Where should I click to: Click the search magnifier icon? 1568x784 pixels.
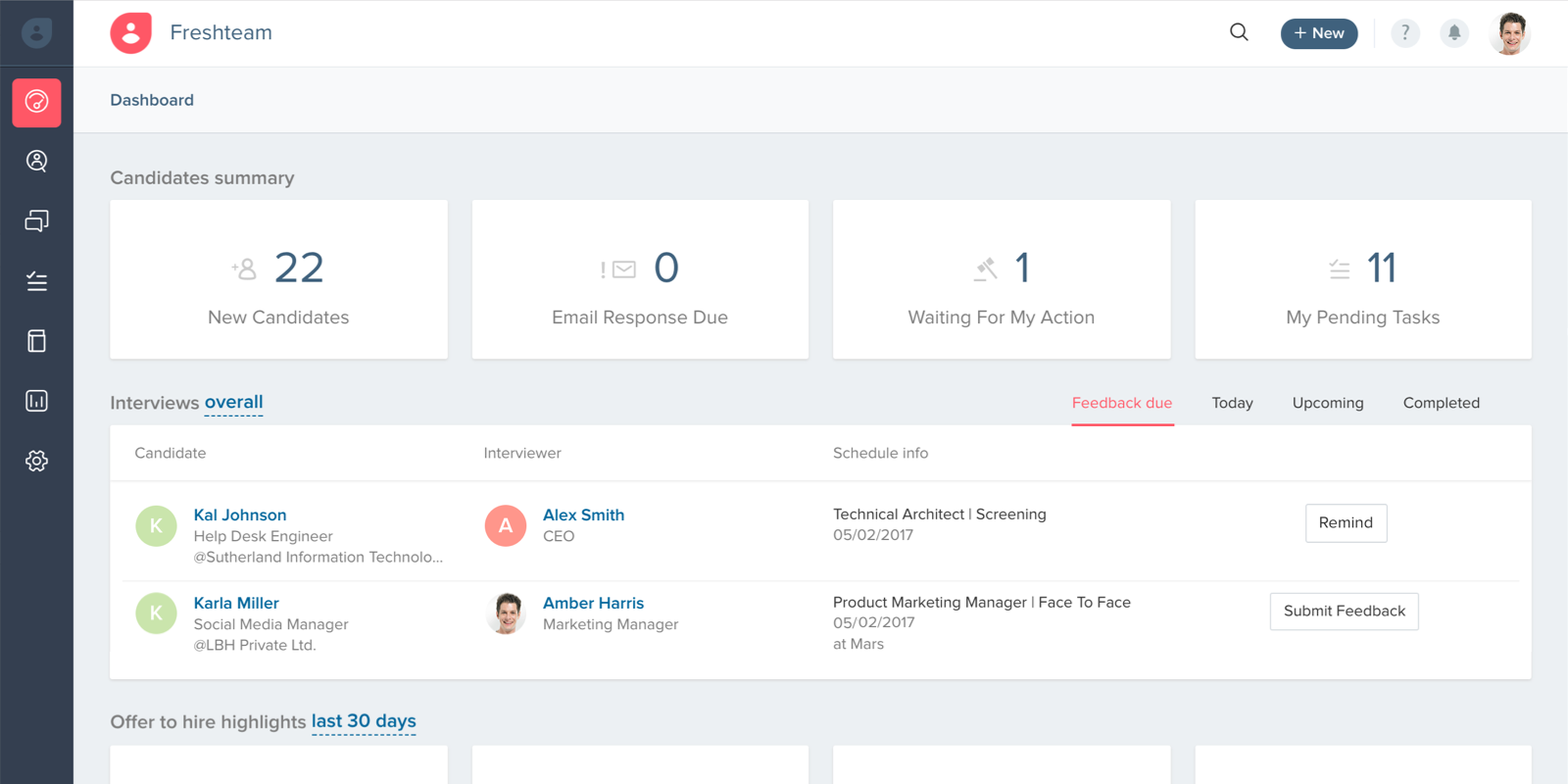pyautogui.click(x=1239, y=32)
